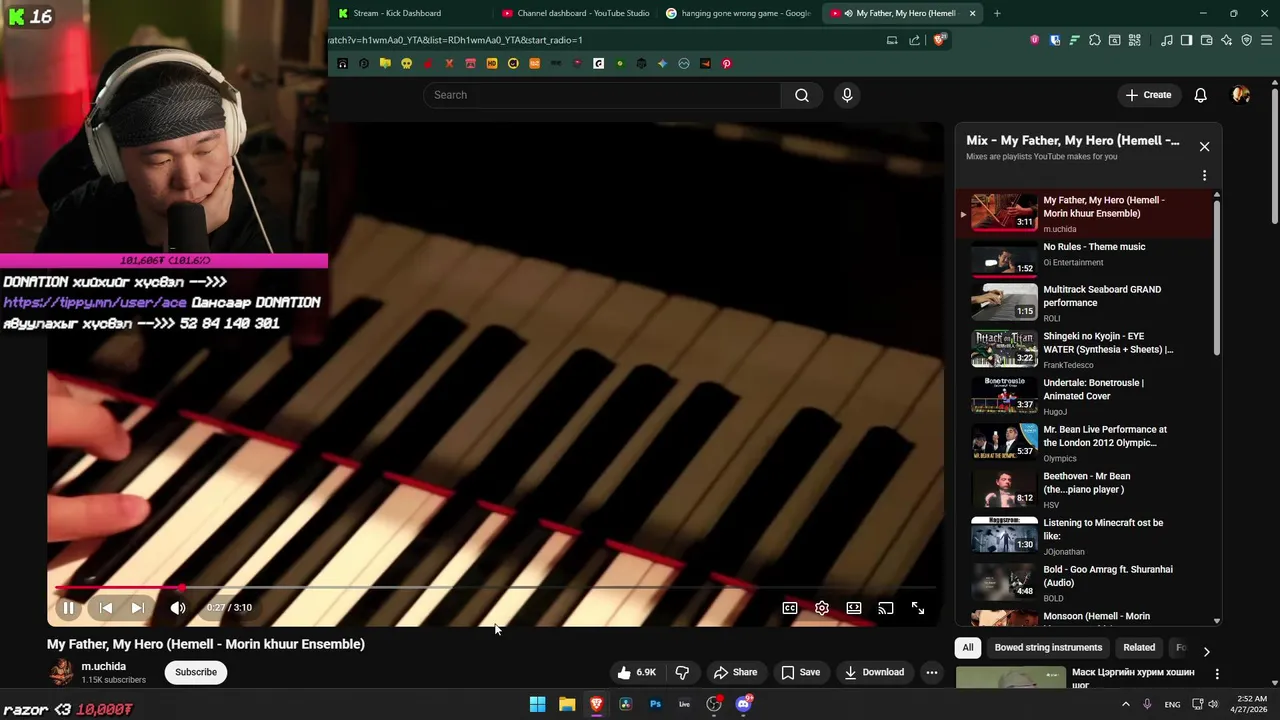
Task: Enter fullscreen video mode
Action: click(x=918, y=608)
